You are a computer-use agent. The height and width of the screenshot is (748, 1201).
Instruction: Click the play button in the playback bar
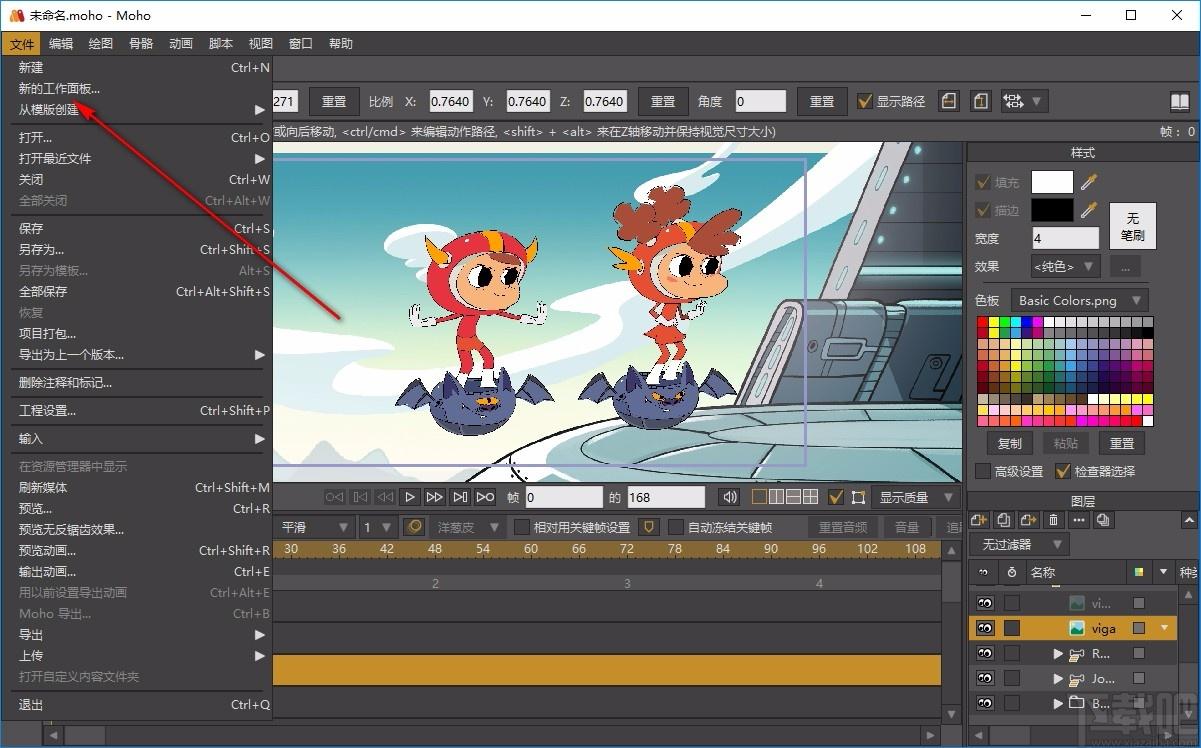coord(410,497)
